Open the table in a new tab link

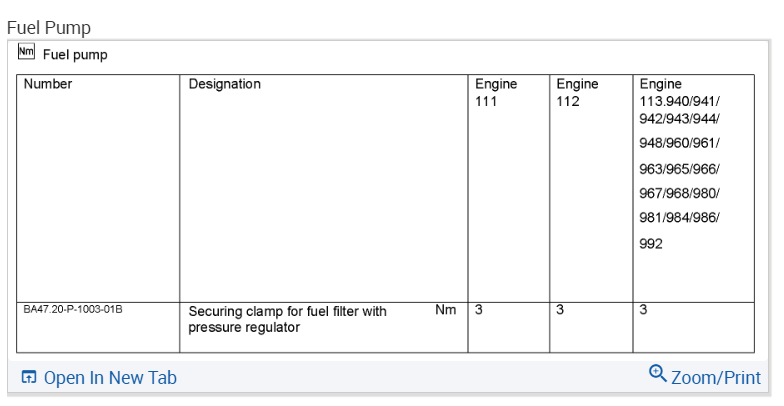(110, 378)
